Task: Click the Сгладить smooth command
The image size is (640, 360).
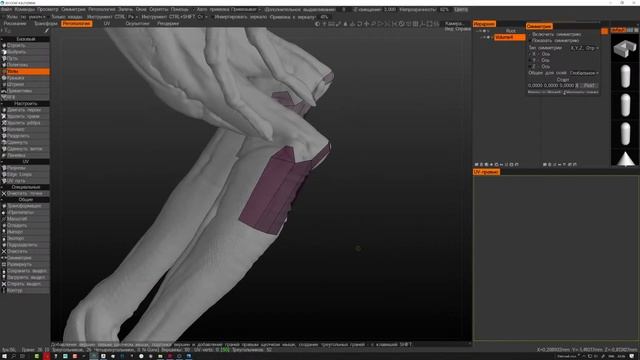Action: pyautogui.click(x=25, y=225)
